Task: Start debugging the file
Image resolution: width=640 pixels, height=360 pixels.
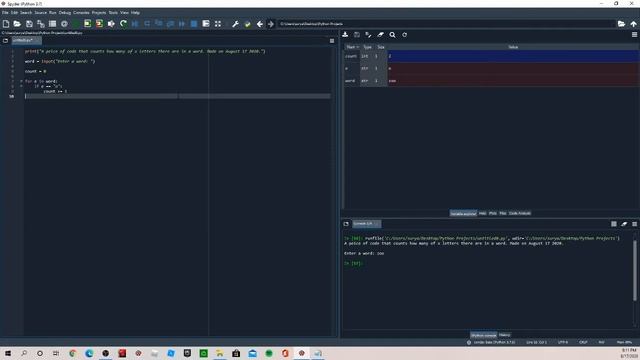Action: point(135,24)
